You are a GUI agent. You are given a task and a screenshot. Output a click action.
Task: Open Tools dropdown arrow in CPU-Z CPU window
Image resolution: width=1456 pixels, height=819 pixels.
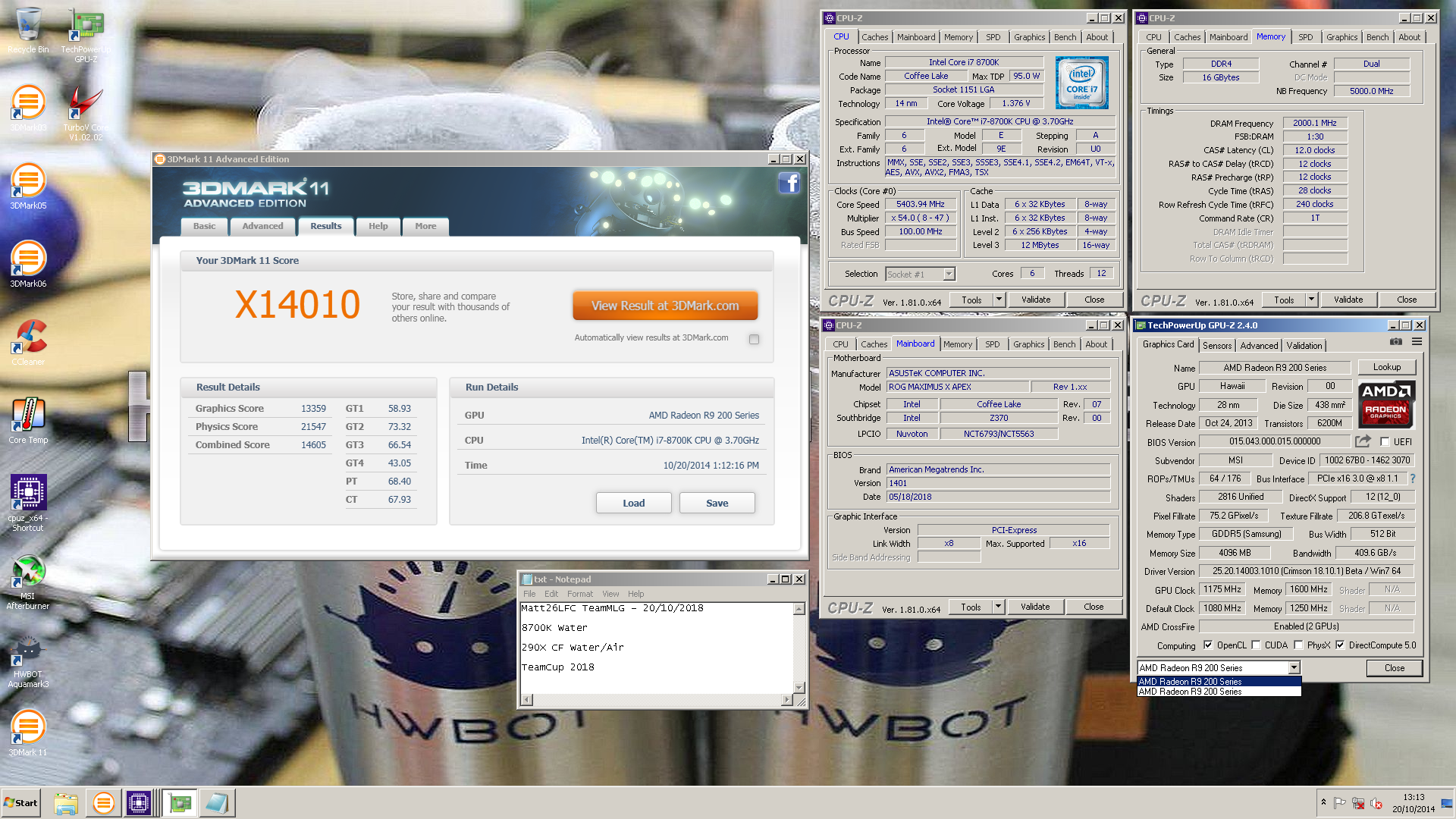click(999, 300)
